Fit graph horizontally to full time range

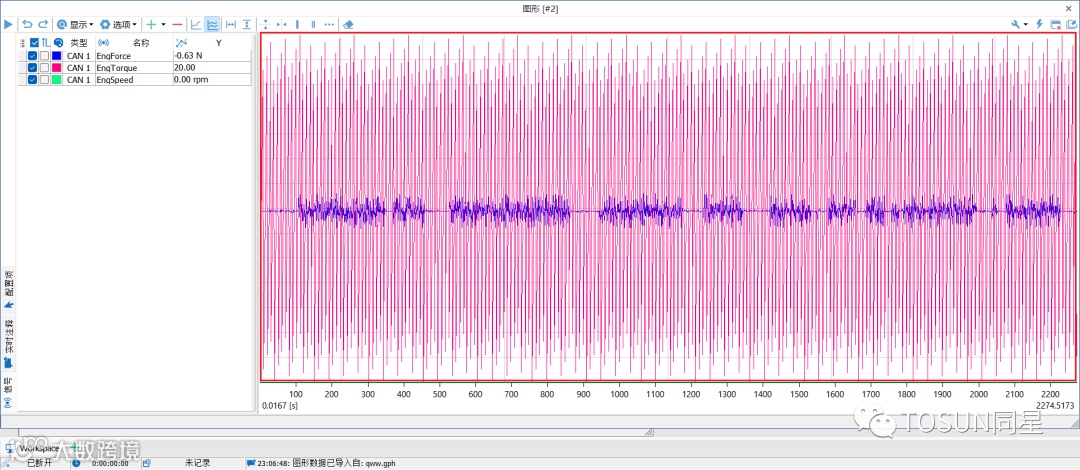pos(231,24)
